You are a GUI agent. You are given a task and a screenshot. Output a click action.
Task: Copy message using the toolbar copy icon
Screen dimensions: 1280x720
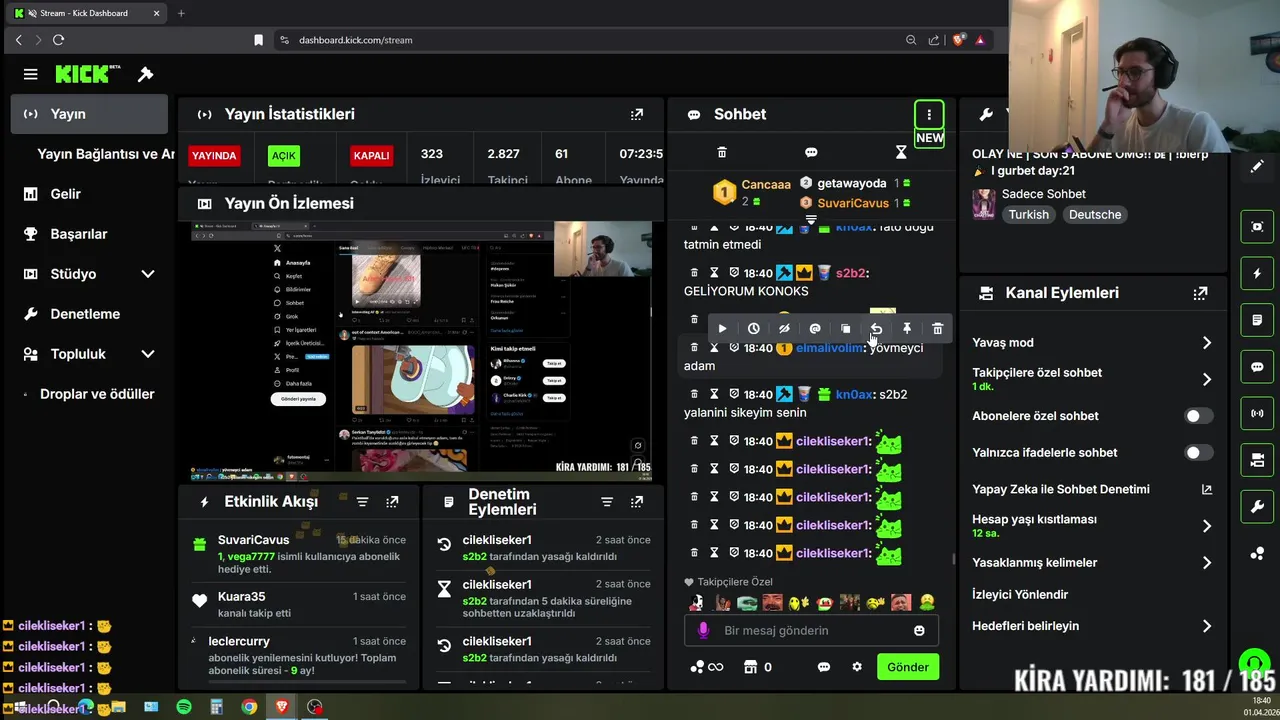click(x=845, y=328)
